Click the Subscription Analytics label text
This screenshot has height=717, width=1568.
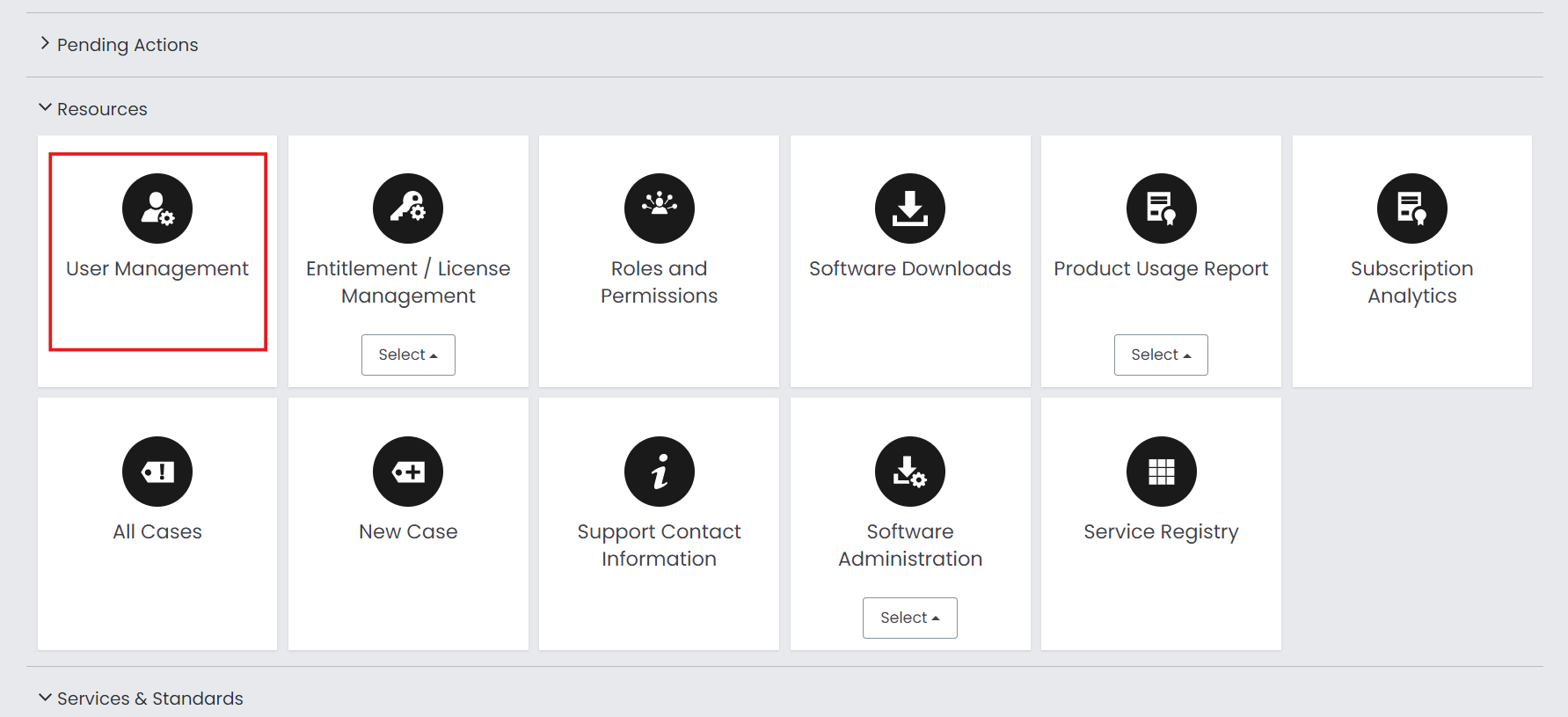(x=1411, y=282)
